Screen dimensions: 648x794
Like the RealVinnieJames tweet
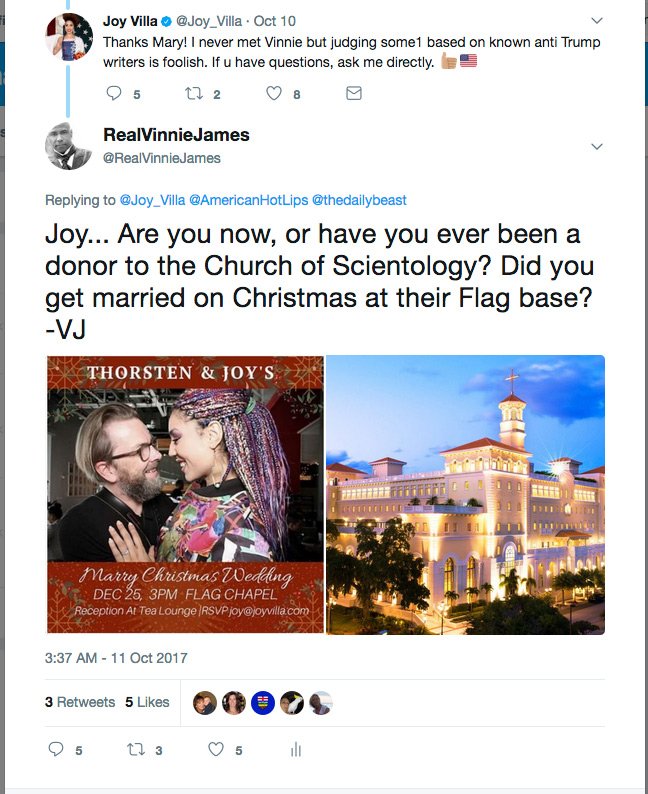tap(216, 749)
